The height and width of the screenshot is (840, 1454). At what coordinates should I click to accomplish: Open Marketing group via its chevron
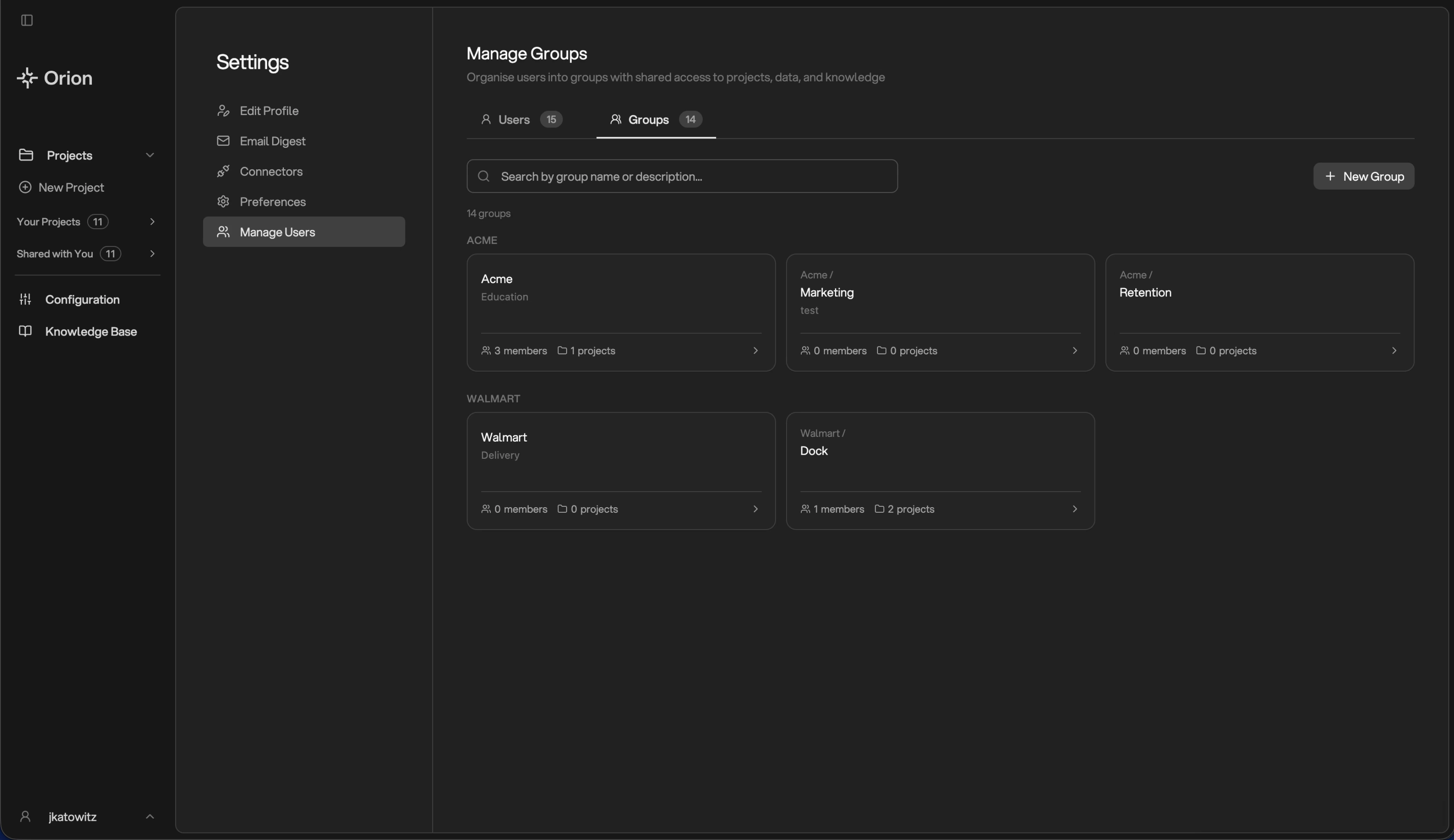[x=1075, y=350]
